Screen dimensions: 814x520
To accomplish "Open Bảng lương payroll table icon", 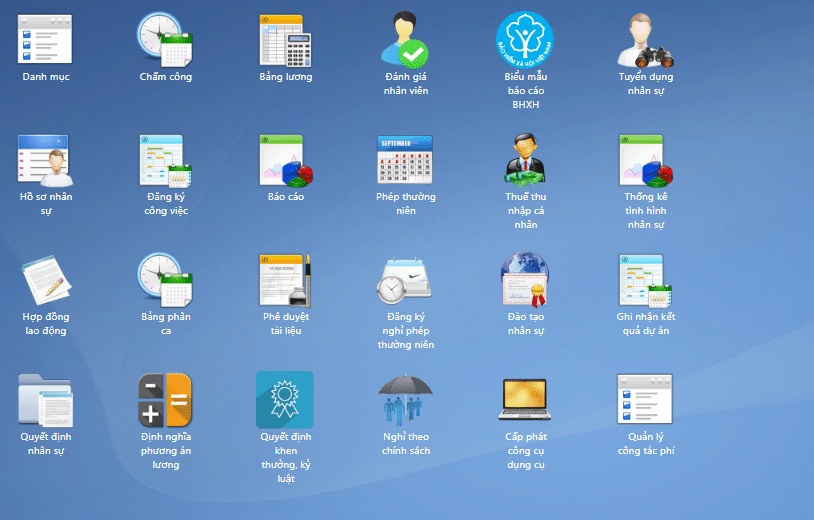I will pyautogui.click(x=286, y=40).
